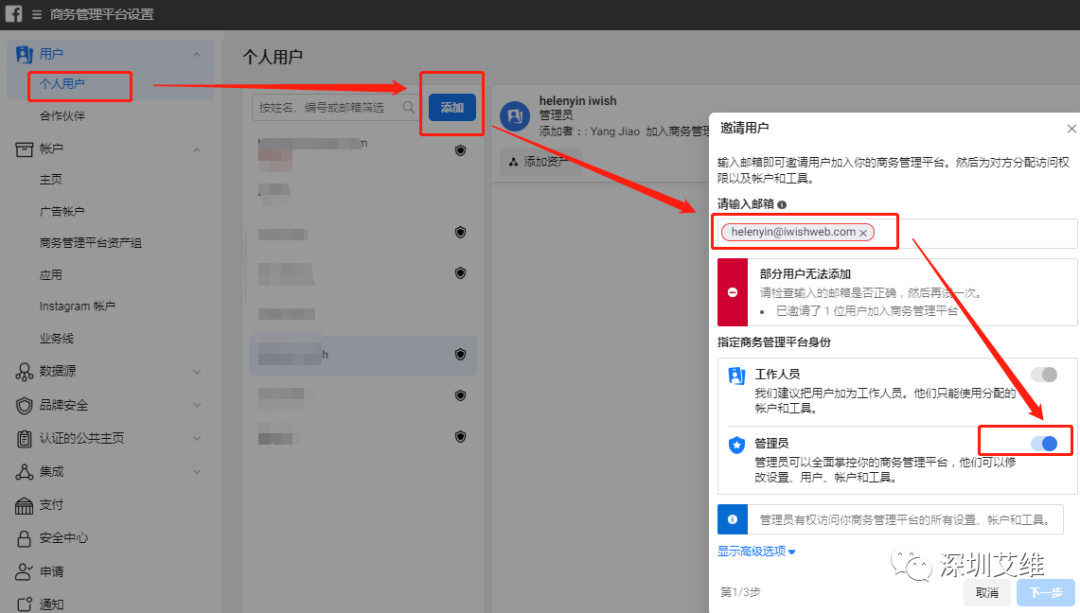Screen dimensions: 1080x613
Task: Open the 品牌安全 shield icon
Action: coord(25,405)
